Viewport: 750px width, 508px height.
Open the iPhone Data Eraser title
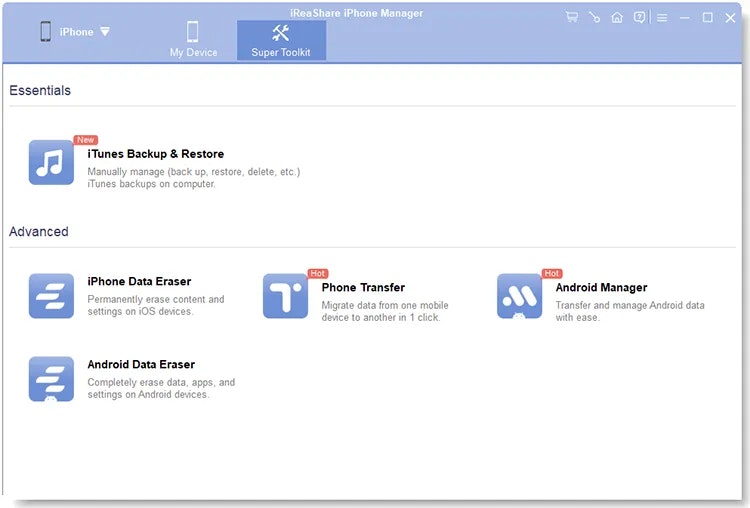pos(139,281)
